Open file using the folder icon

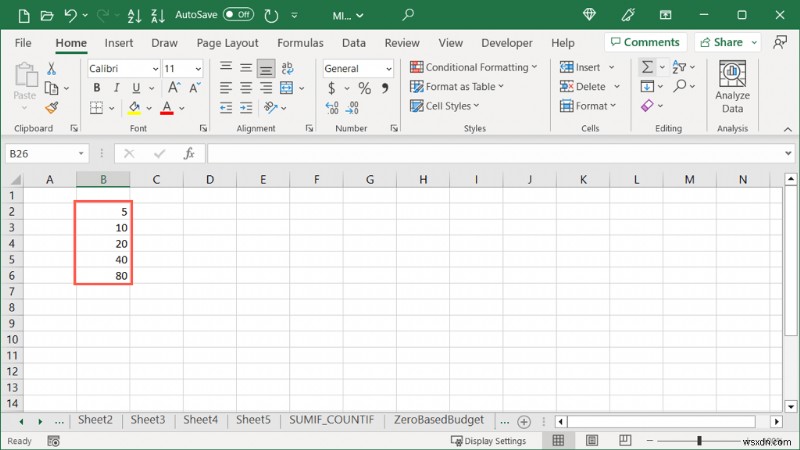pos(46,15)
